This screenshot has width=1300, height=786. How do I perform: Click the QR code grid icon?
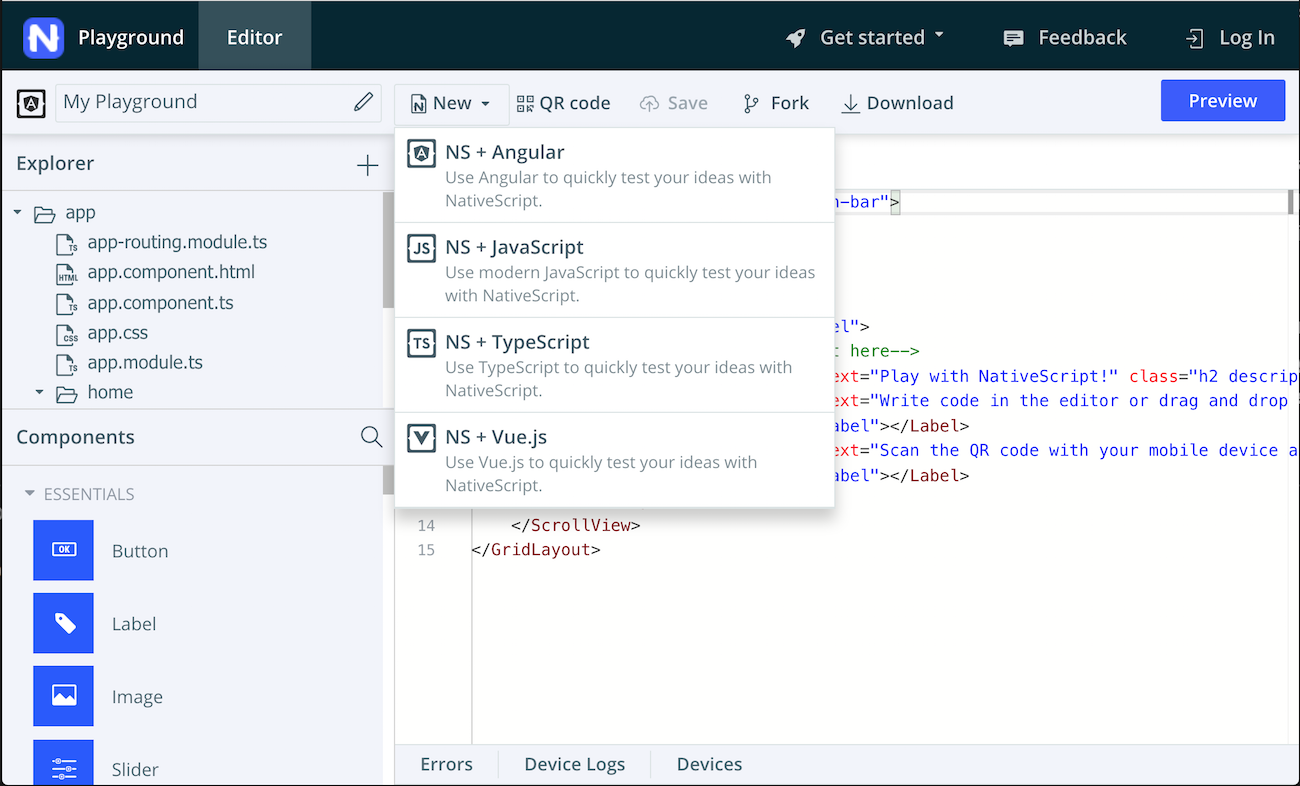(x=525, y=103)
